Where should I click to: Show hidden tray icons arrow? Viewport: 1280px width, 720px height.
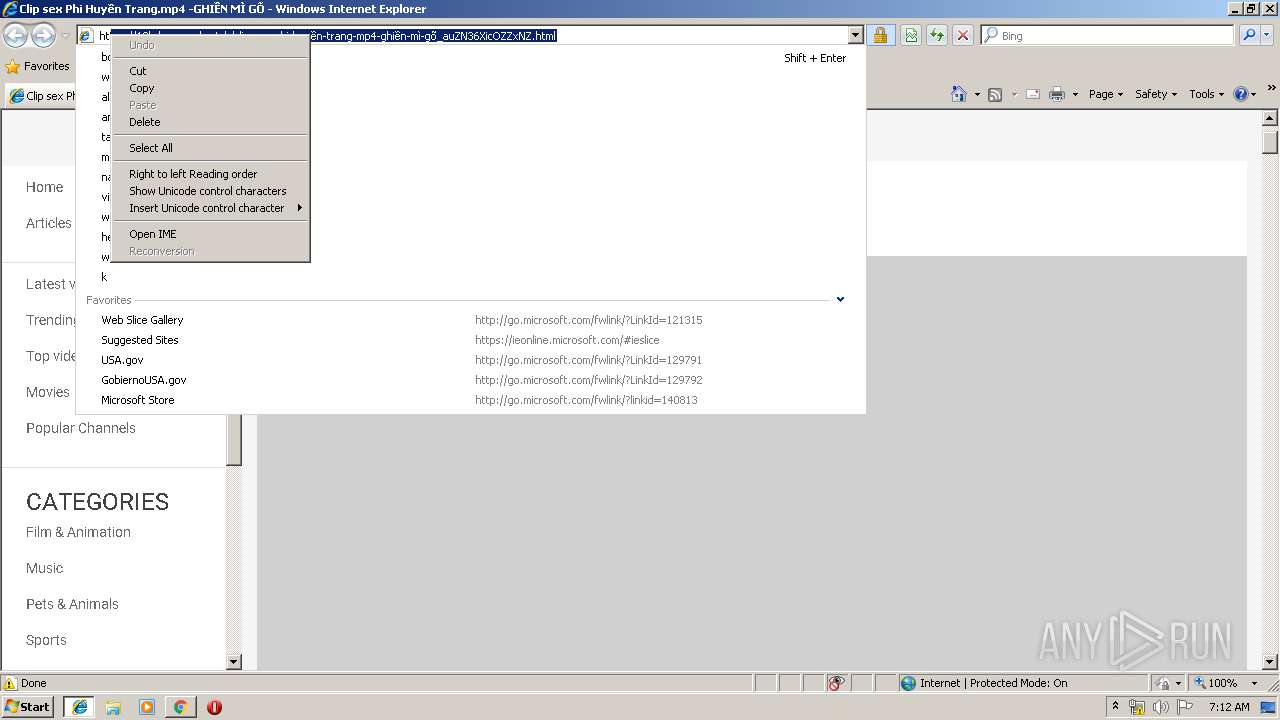[1115, 707]
